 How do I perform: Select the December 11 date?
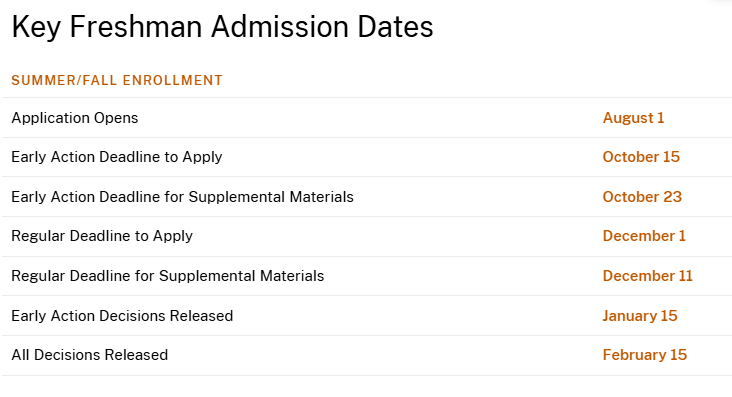pyautogui.click(x=648, y=276)
